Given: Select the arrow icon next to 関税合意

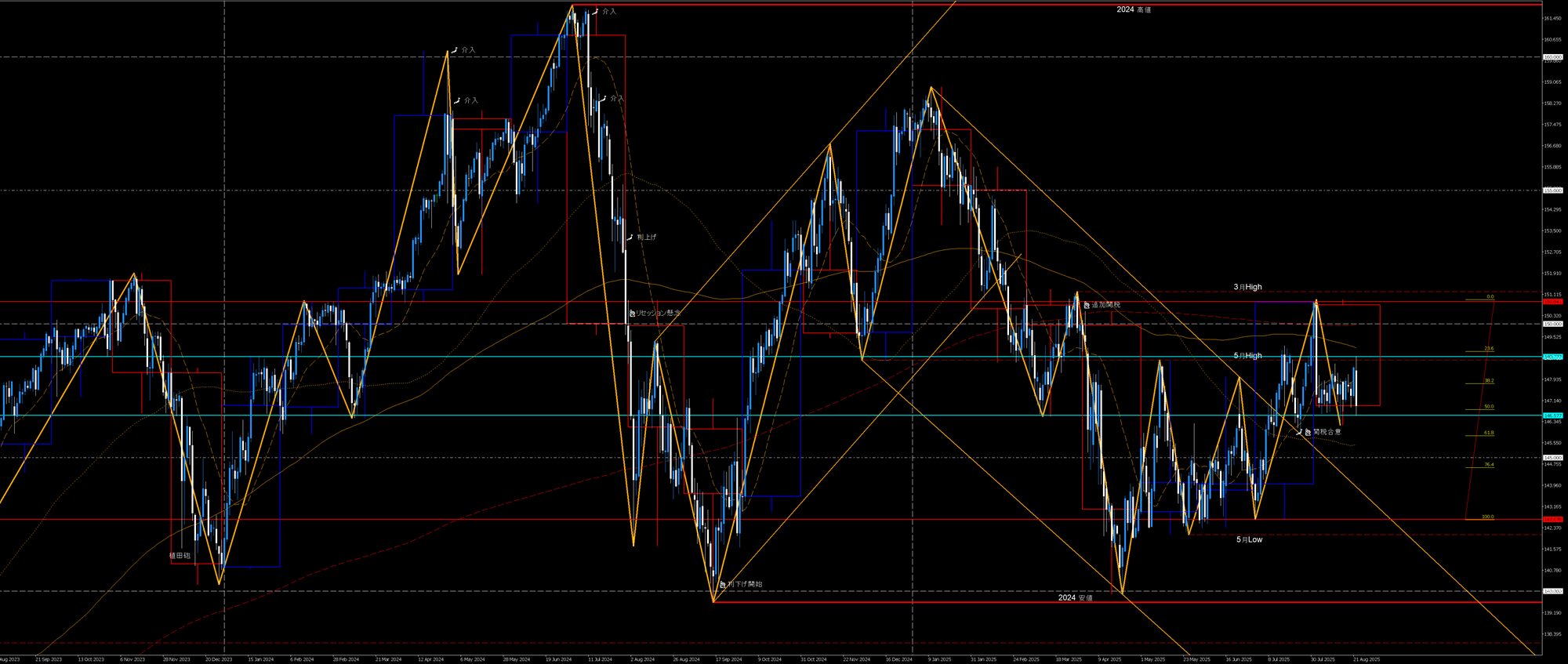Looking at the screenshot, I should 1299,432.
